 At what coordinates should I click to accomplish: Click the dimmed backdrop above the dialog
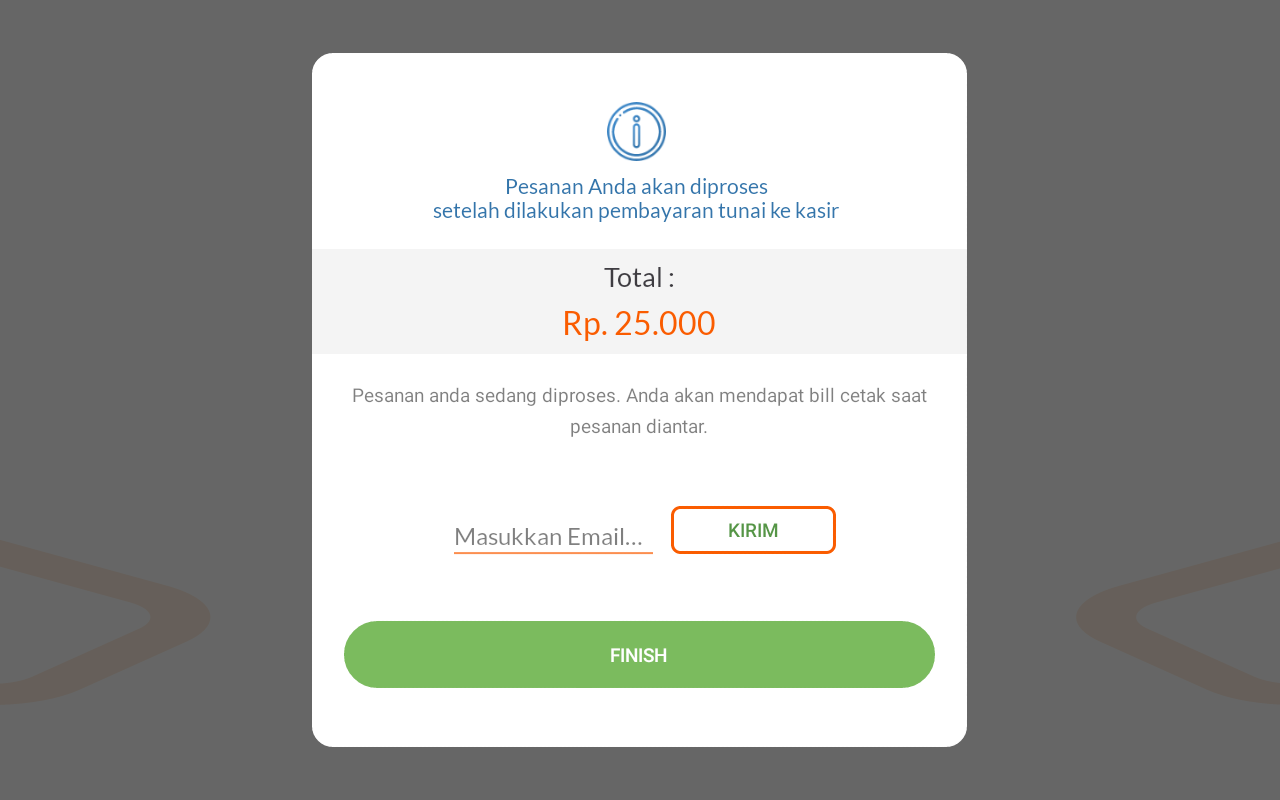(x=640, y=25)
